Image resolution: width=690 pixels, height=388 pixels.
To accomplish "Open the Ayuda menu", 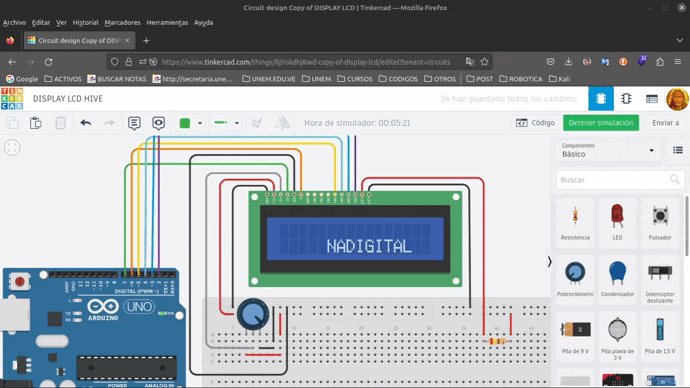I will (x=203, y=22).
